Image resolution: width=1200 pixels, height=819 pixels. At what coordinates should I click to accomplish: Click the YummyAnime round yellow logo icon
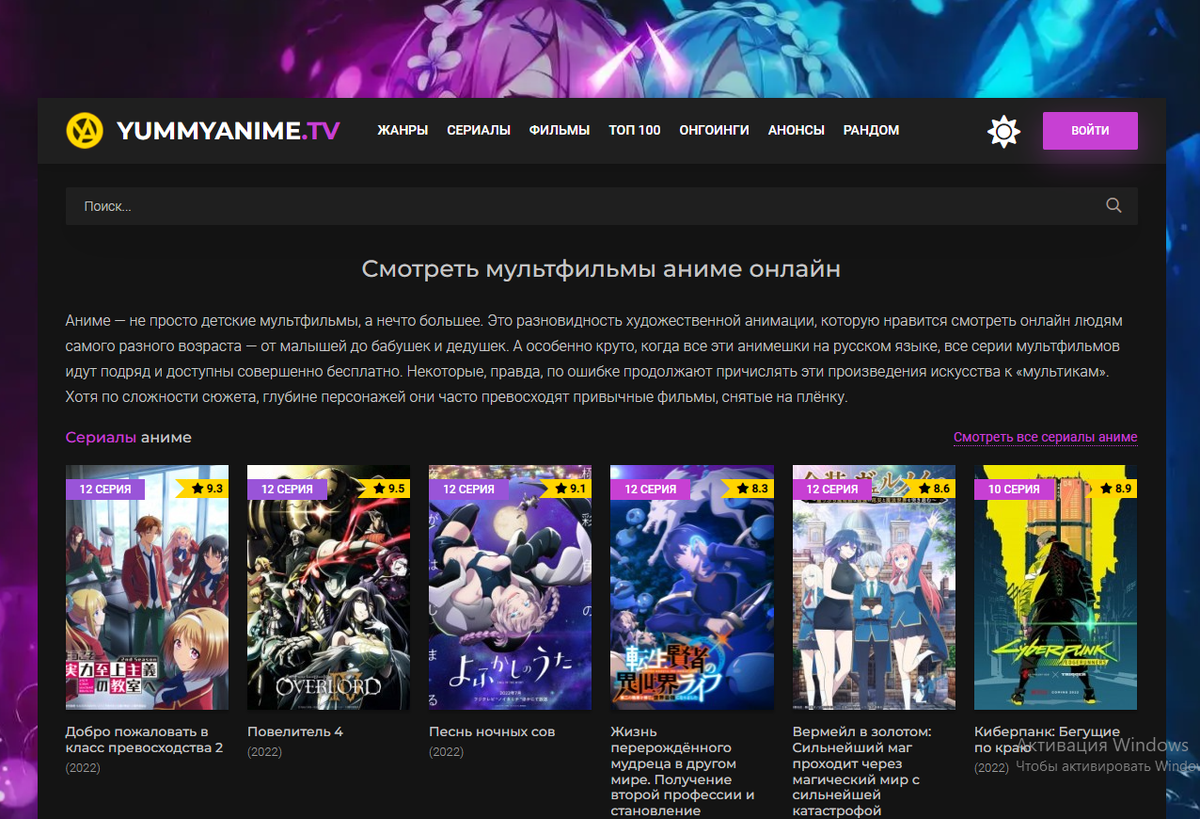pyautogui.click(x=85, y=130)
